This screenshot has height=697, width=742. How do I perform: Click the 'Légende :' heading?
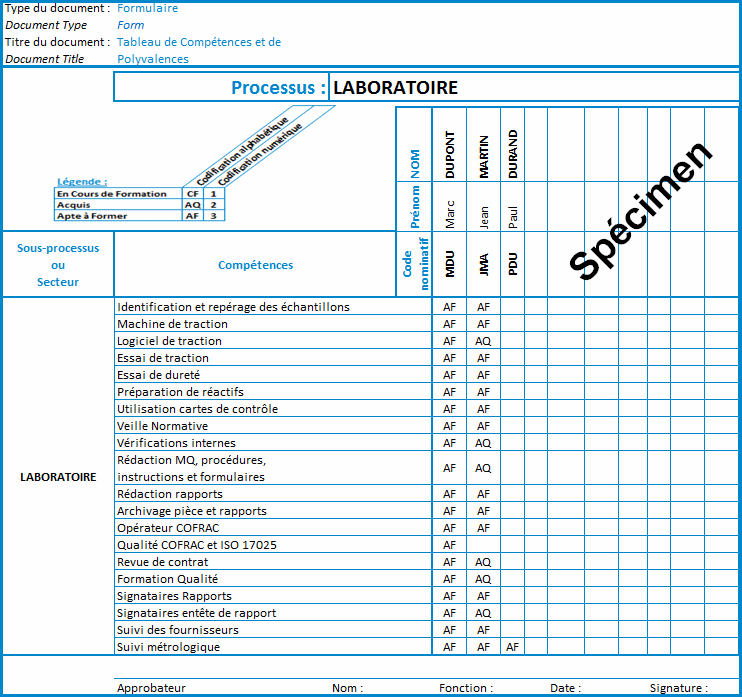(82, 182)
